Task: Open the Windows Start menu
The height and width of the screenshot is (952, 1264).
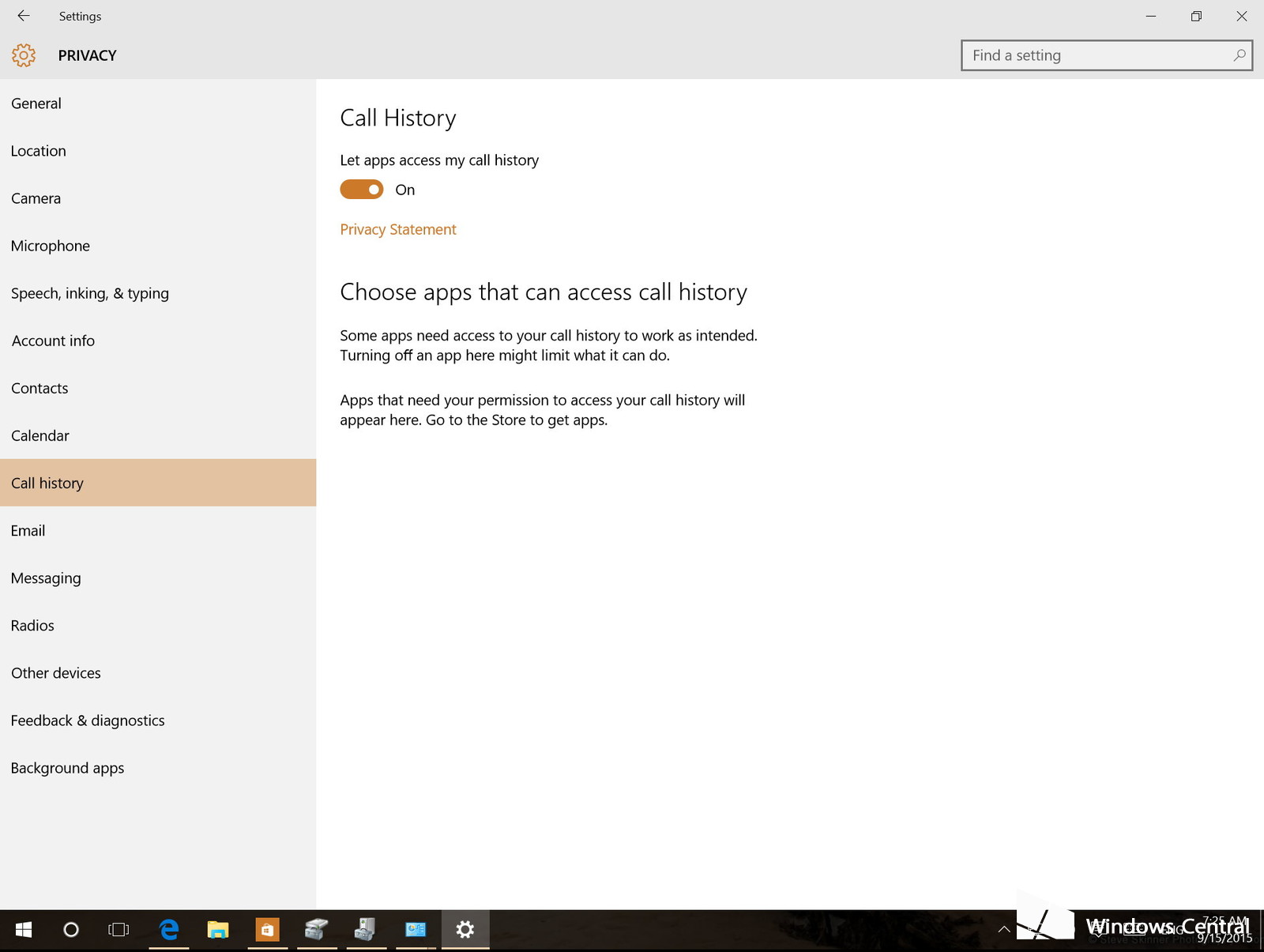Action: tap(24, 930)
